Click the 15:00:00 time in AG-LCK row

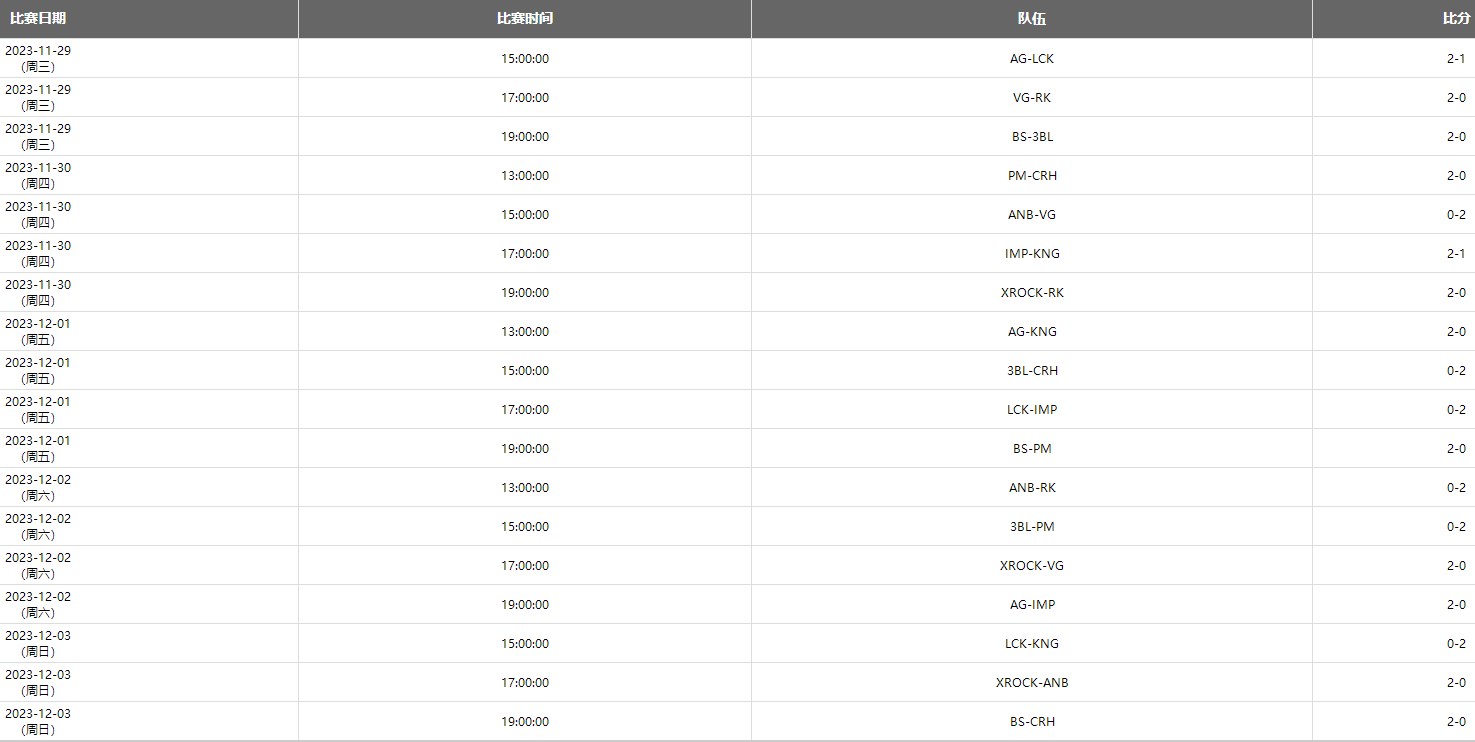click(x=525, y=58)
